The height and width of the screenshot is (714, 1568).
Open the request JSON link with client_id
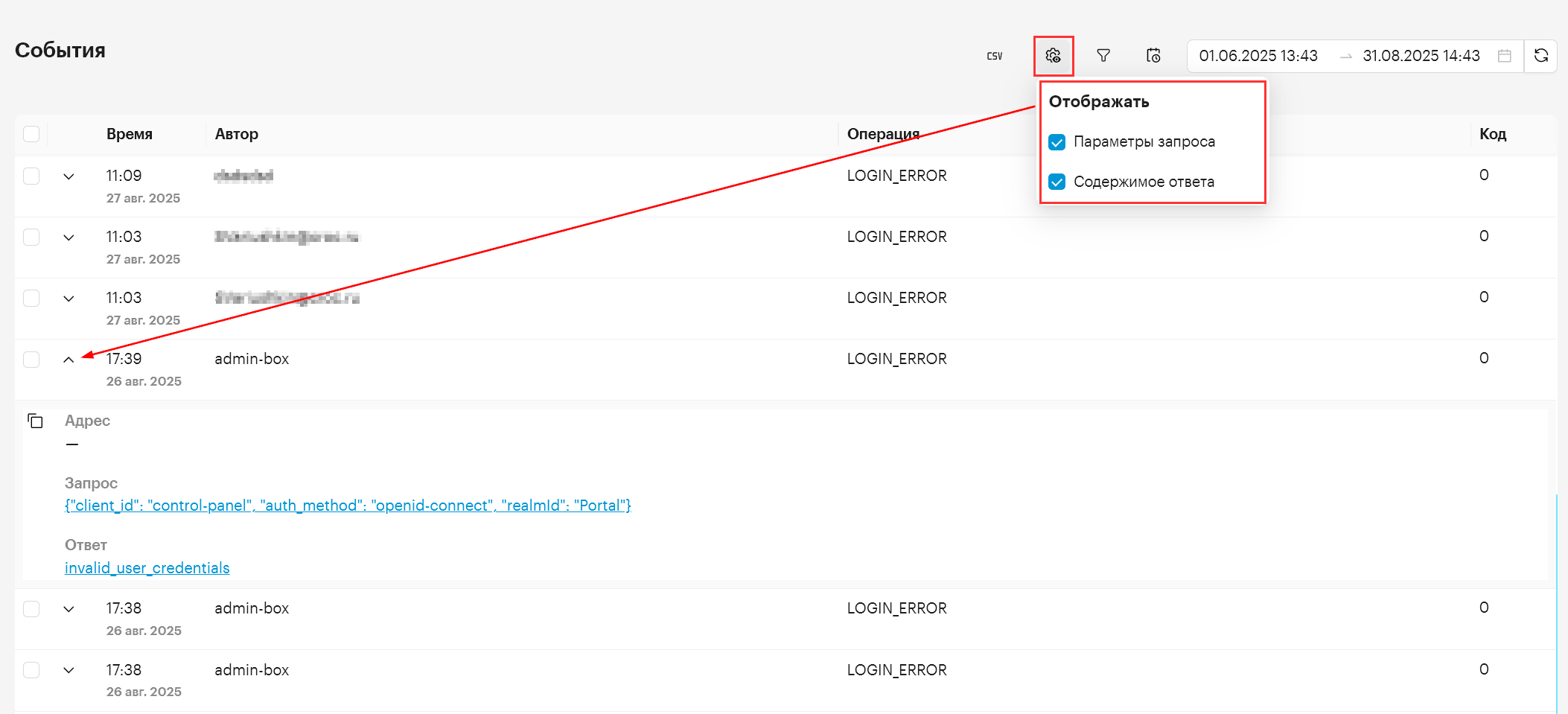click(348, 506)
